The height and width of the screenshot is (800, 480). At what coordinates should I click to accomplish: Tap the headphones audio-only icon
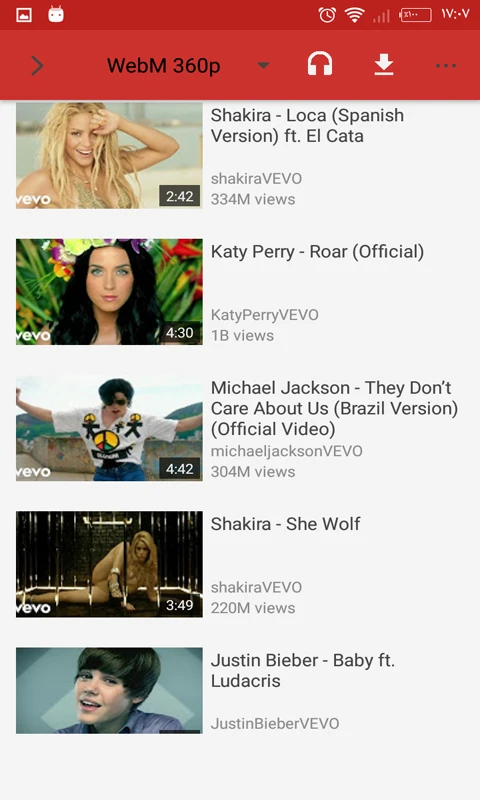tap(320, 65)
